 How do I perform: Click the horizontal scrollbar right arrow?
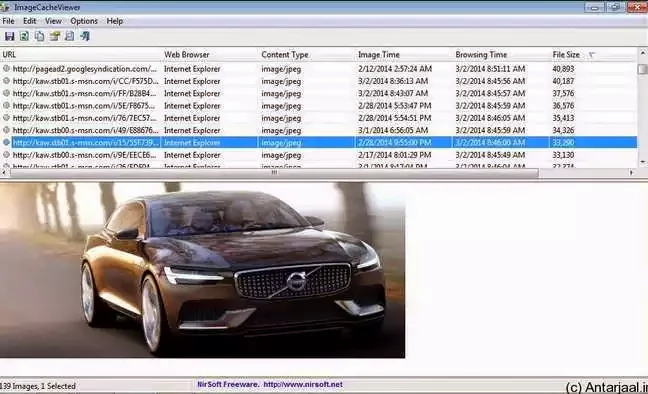coord(632,173)
